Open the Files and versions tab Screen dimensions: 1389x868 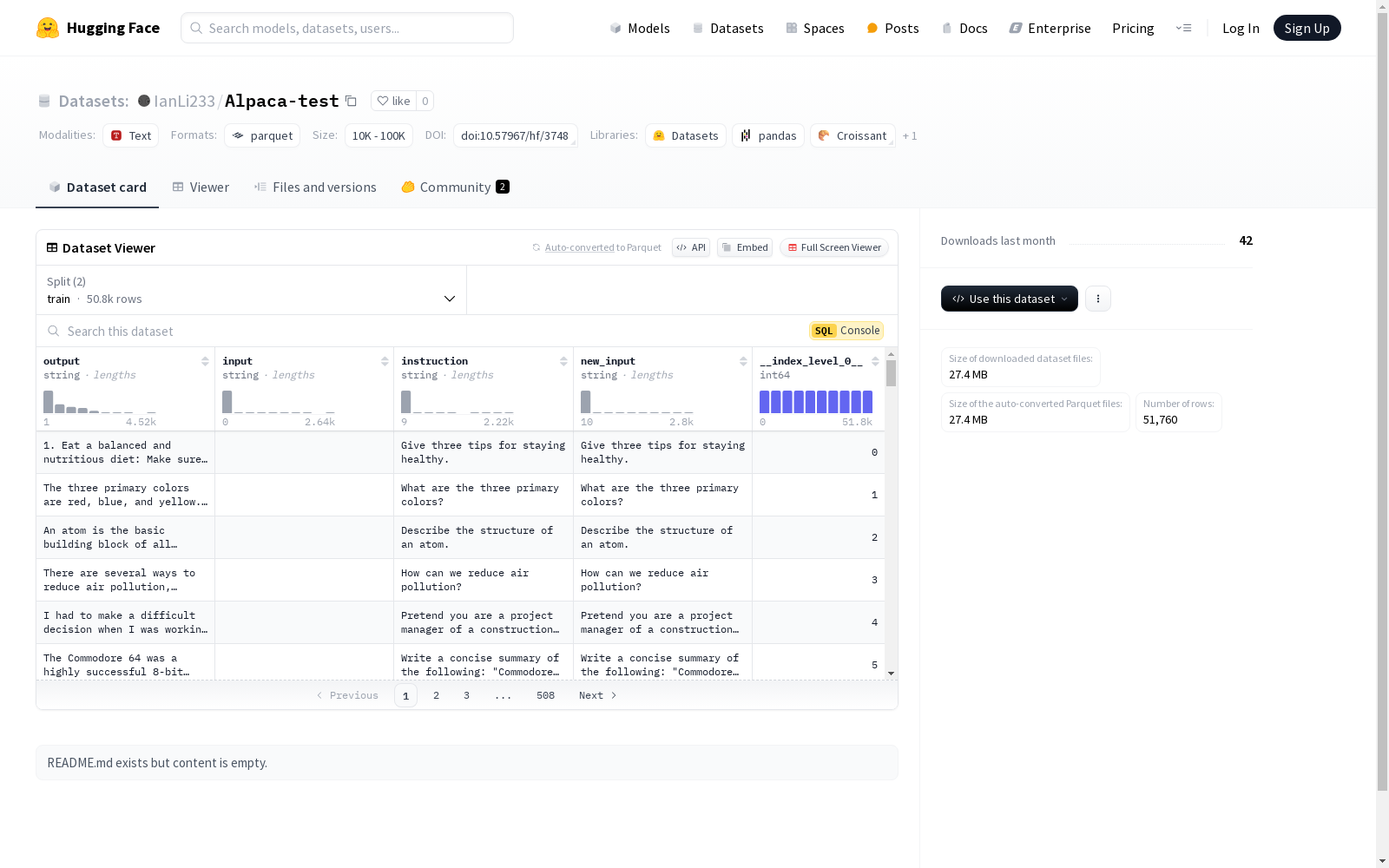pos(315,187)
